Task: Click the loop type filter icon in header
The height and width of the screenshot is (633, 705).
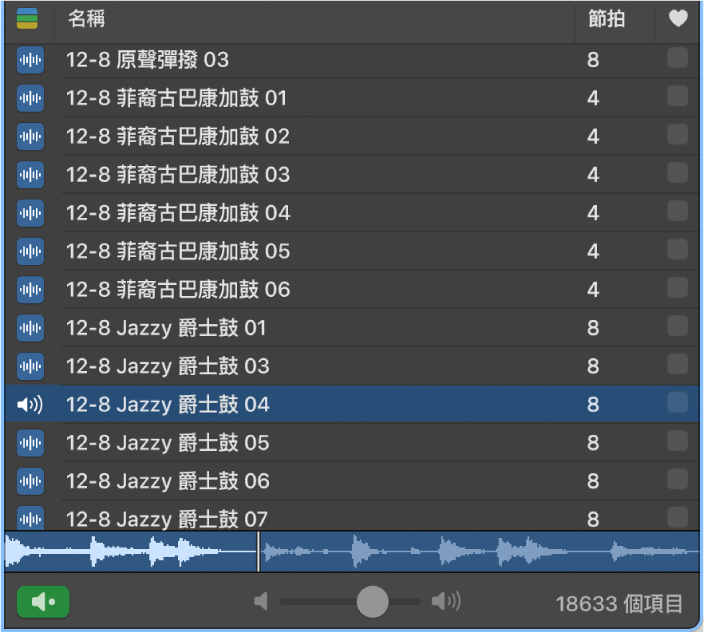Action: [x=27, y=19]
